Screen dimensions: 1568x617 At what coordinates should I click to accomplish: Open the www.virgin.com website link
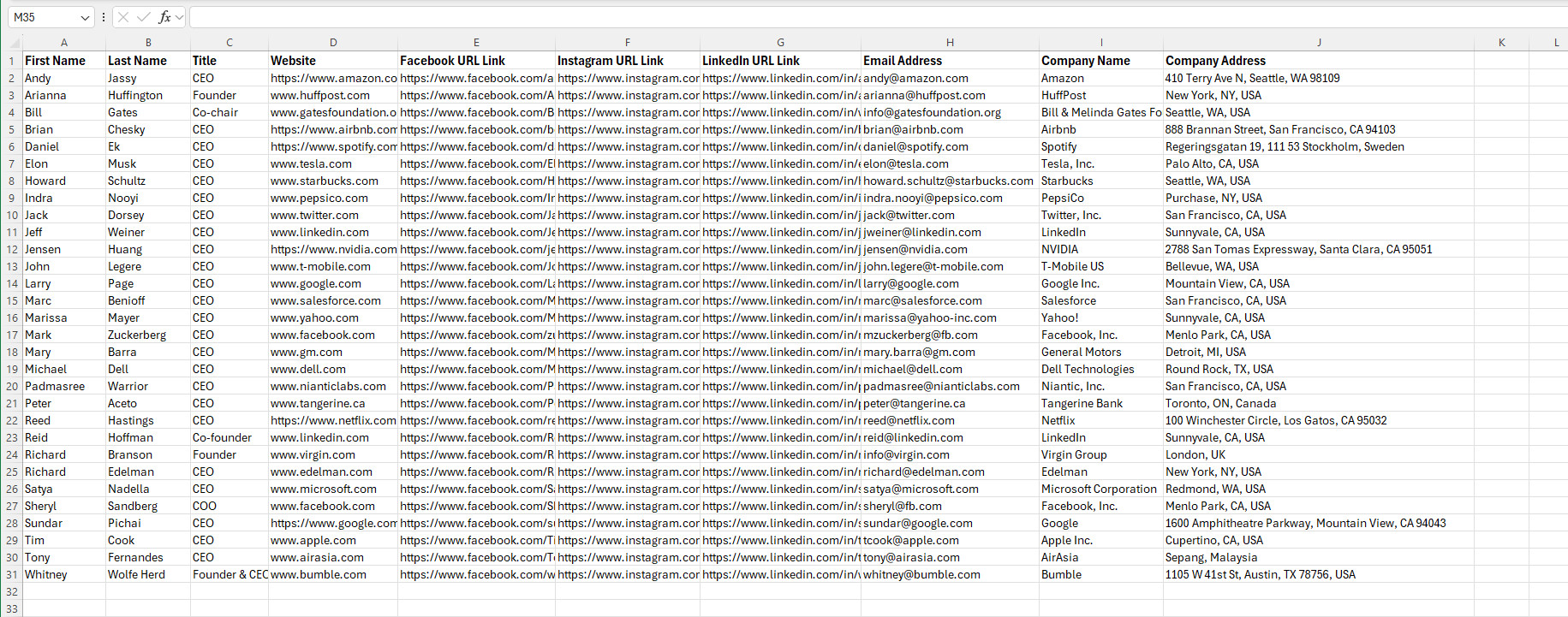(x=313, y=454)
